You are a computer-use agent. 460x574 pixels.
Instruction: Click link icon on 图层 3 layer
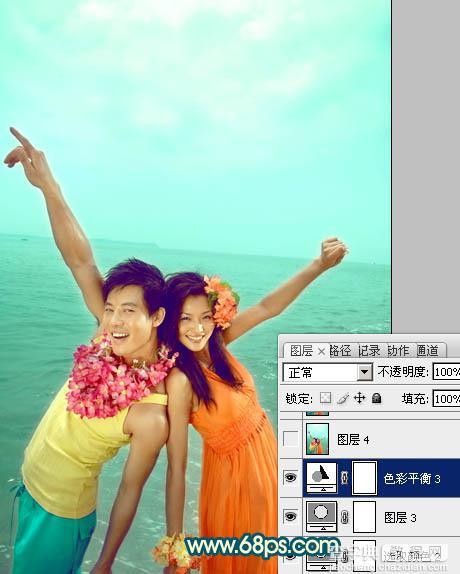tap(344, 517)
